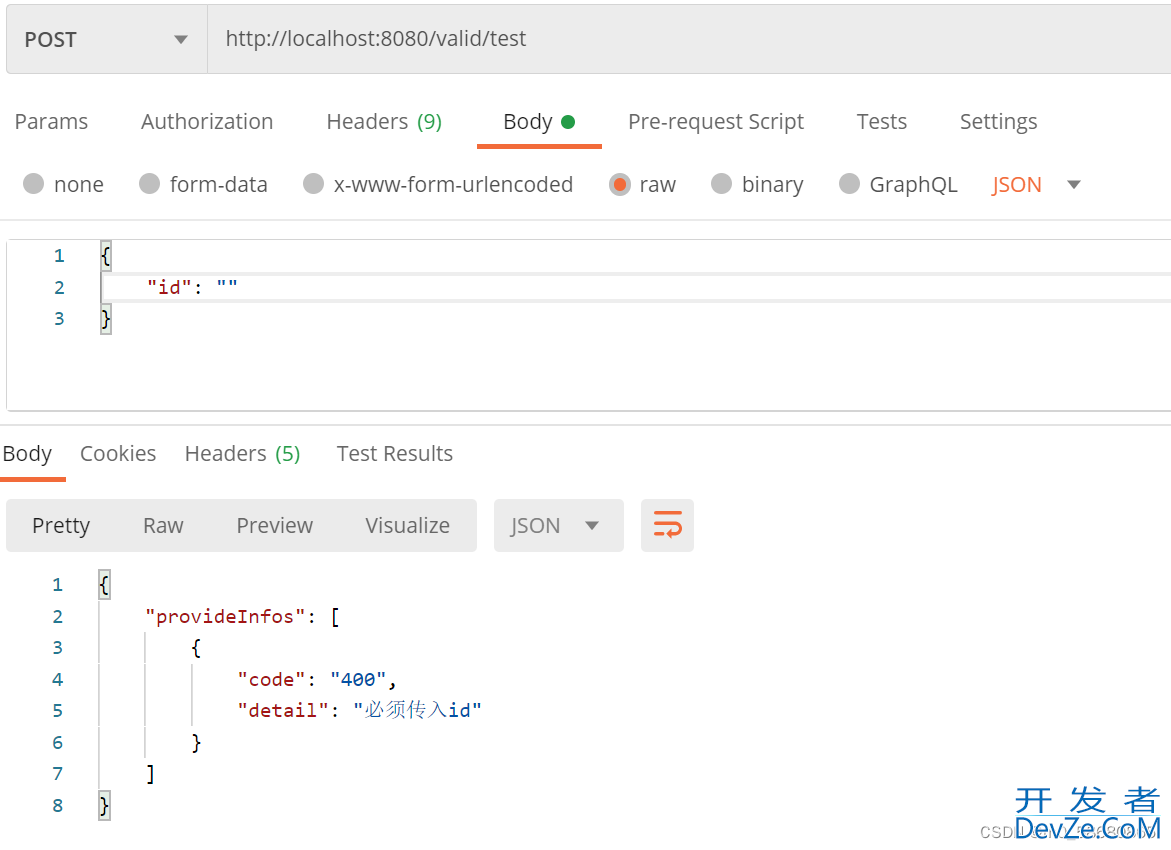The width and height of the screenshot is (1171, 850).
Task: Click "provideInfos" key in response
Action: pyautogui.click(x=225, y=617)
